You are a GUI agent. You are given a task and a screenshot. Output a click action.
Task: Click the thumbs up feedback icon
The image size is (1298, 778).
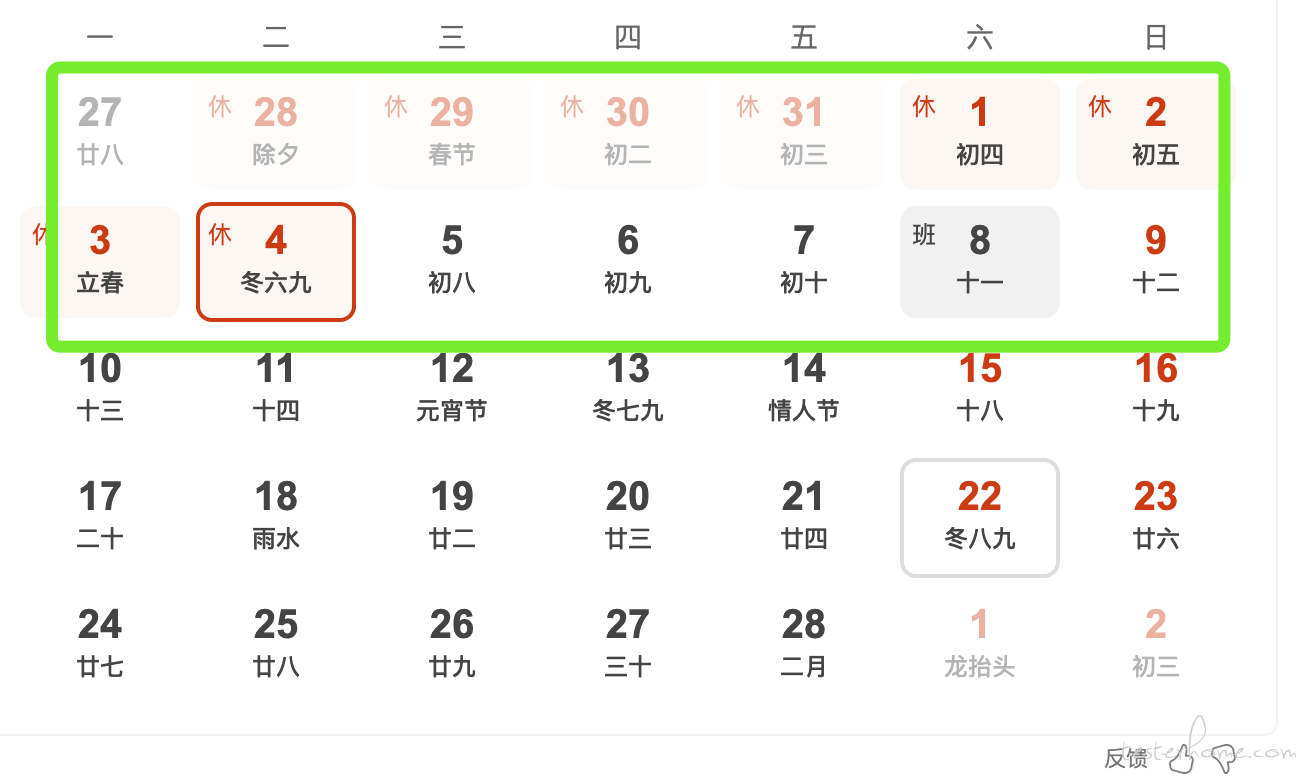pos(1182,758)
